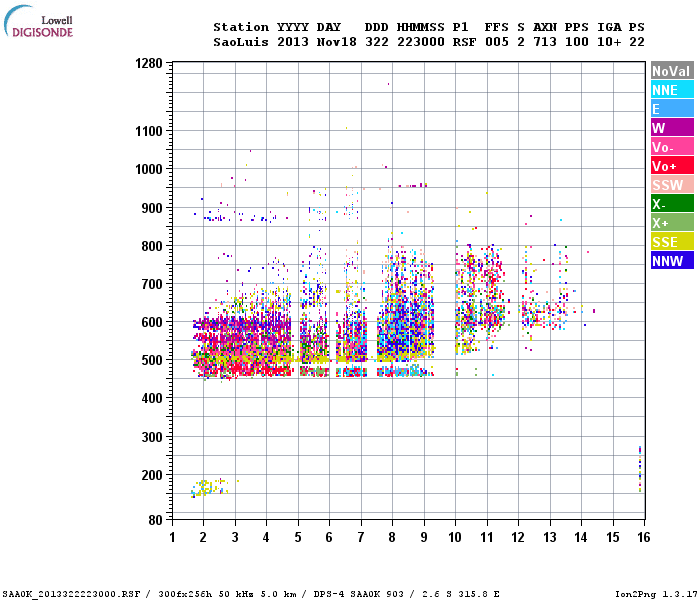Select the Vo- legend swatch
The image size is (700, 600).
(x=672, y=146)
